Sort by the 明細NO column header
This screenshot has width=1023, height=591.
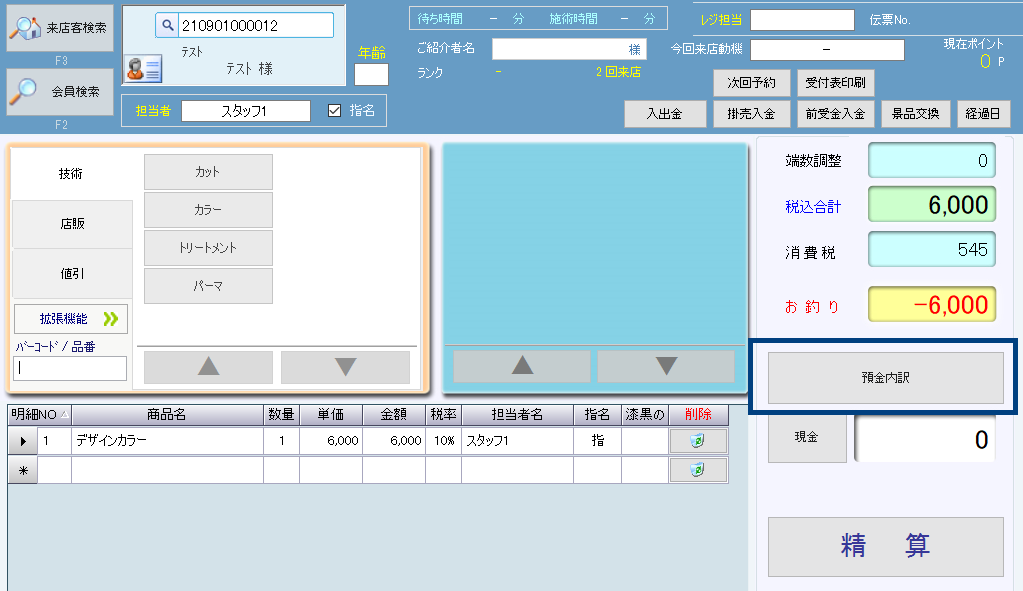[x=40, y=415]
